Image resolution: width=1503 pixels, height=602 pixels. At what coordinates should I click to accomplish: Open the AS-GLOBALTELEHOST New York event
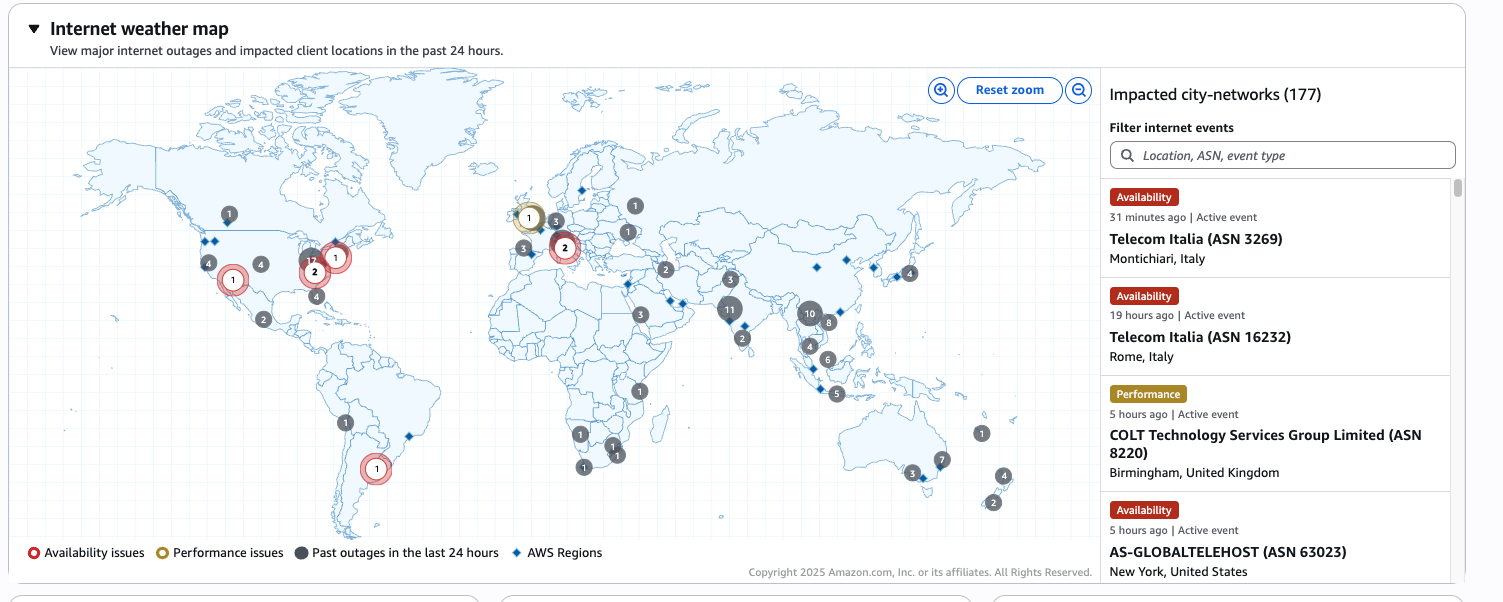[x=1227, y=552]
